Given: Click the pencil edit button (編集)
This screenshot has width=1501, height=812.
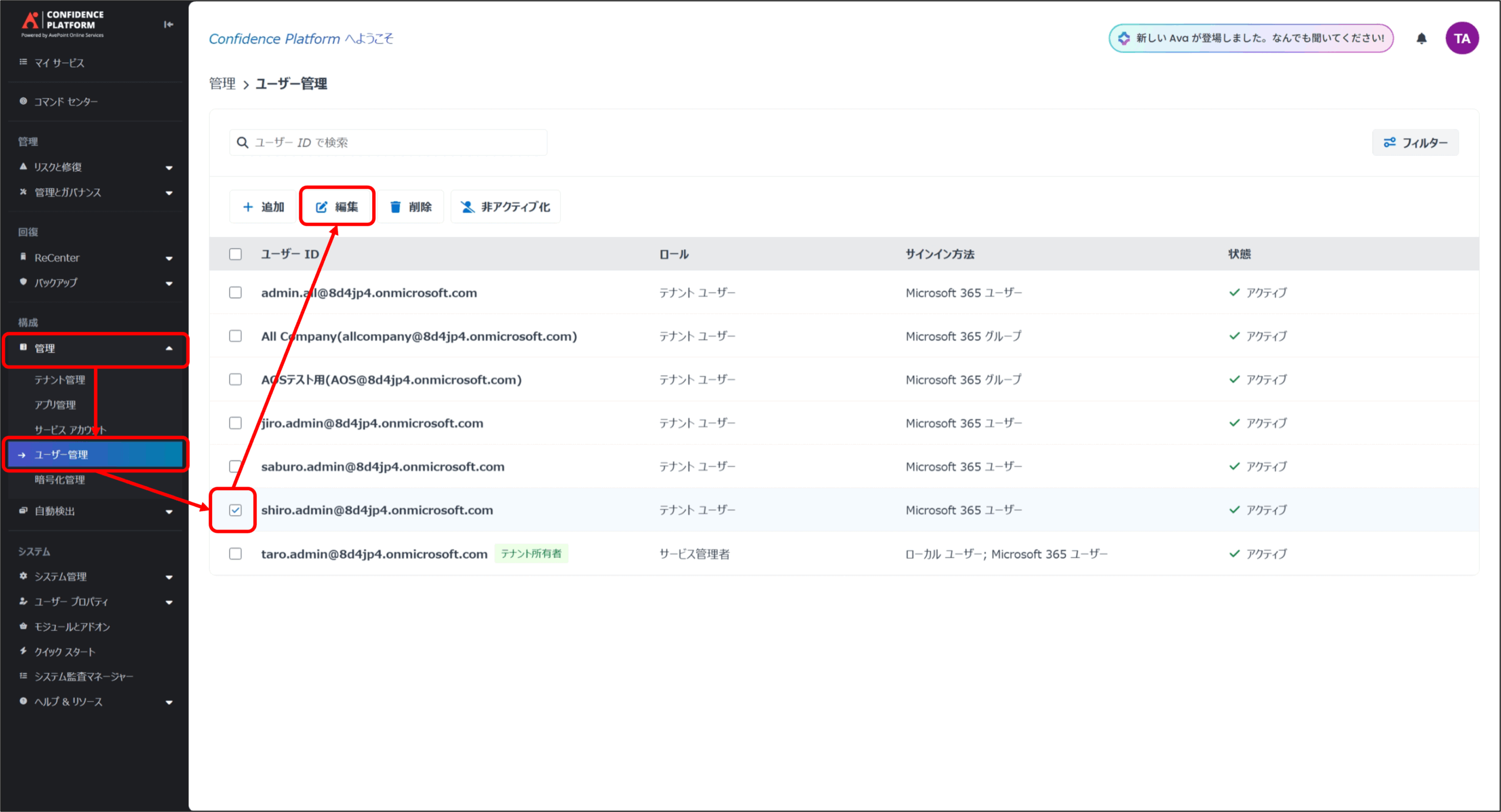Looking at the screenshot, I should point(337,207).
